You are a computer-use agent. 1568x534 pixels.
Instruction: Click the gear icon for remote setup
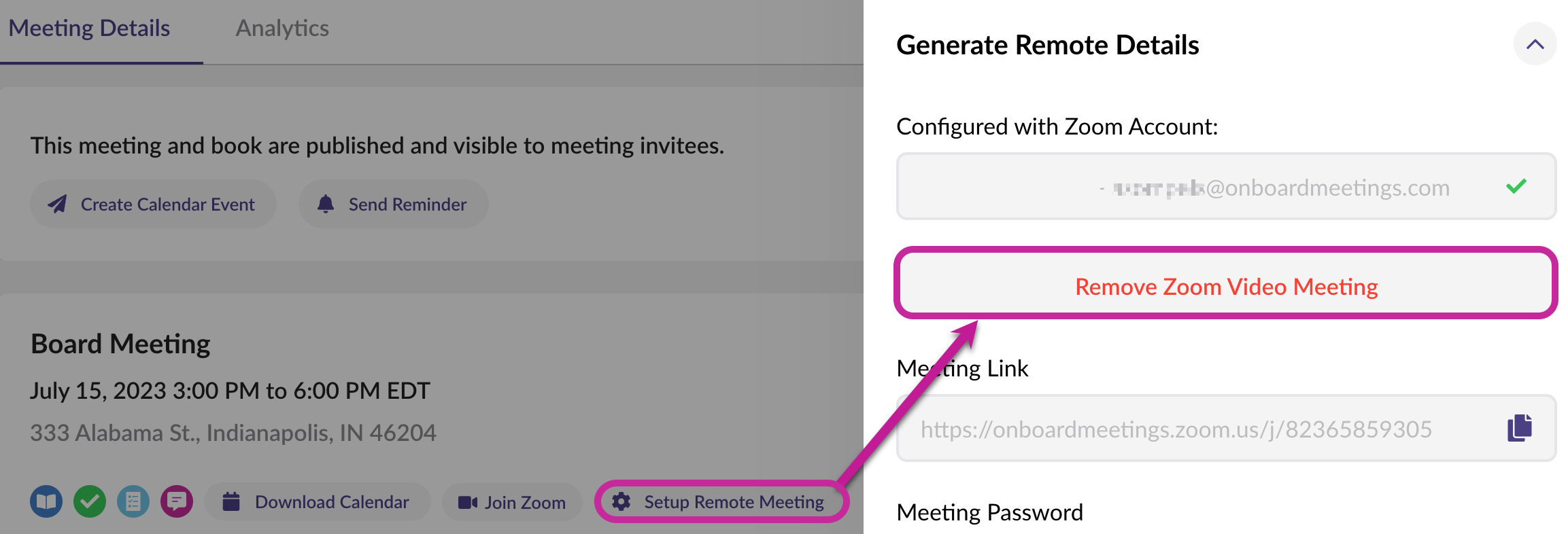click(621, 502)
